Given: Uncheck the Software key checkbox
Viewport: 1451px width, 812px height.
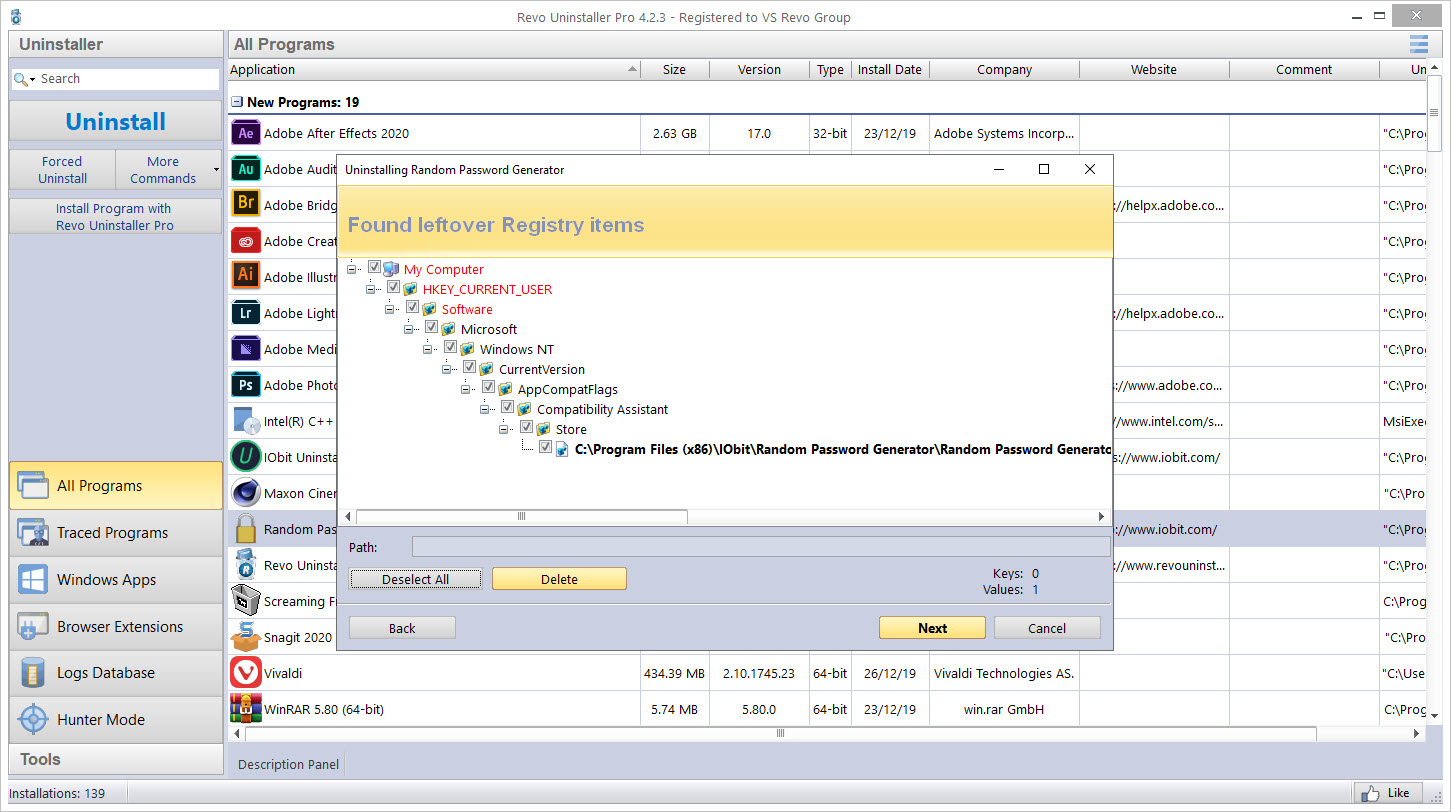Looking at the screenshot, I should pyautogui.click(x=413, y=308).
